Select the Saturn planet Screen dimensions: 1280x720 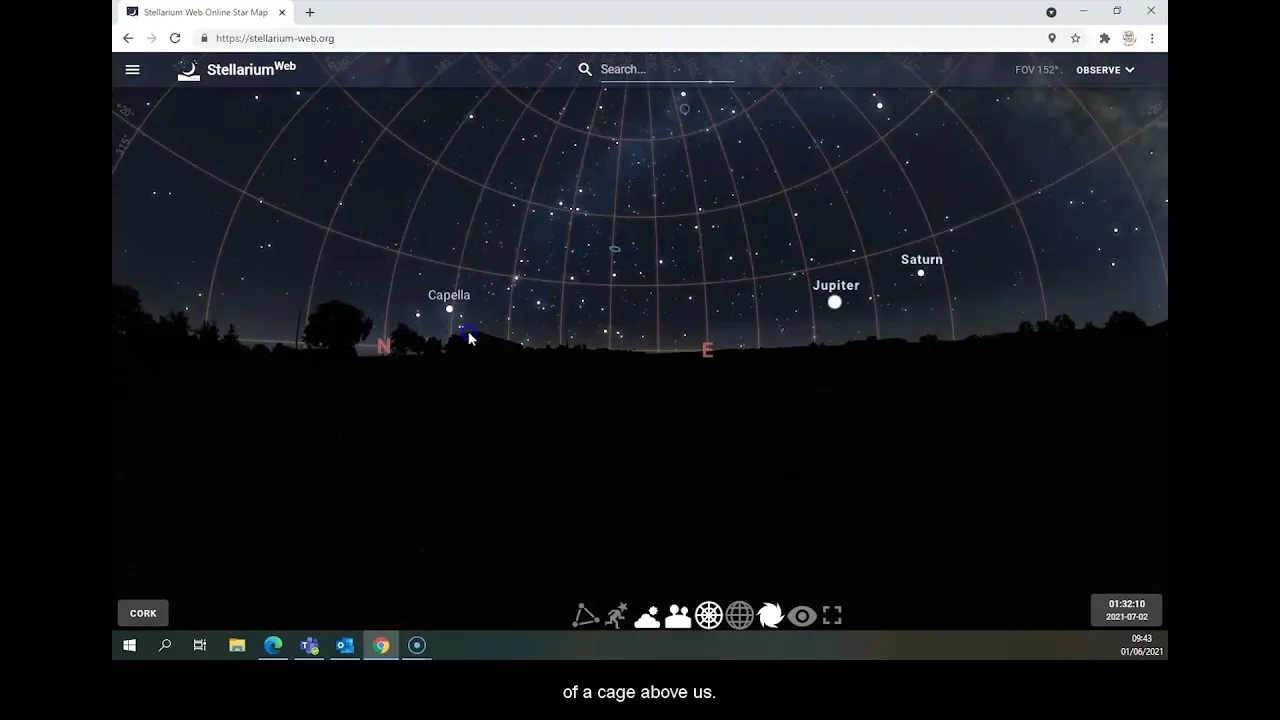point(921,273)
